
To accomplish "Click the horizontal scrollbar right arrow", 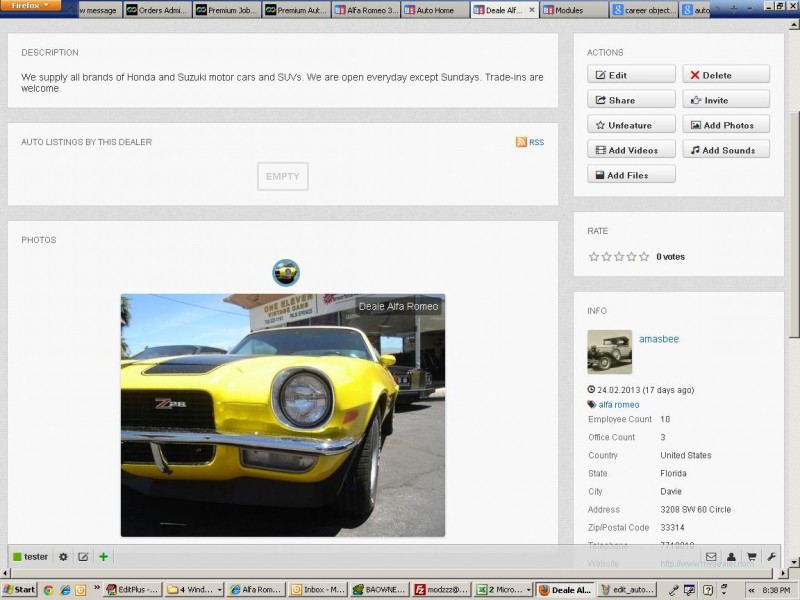I will pos(785,573).
